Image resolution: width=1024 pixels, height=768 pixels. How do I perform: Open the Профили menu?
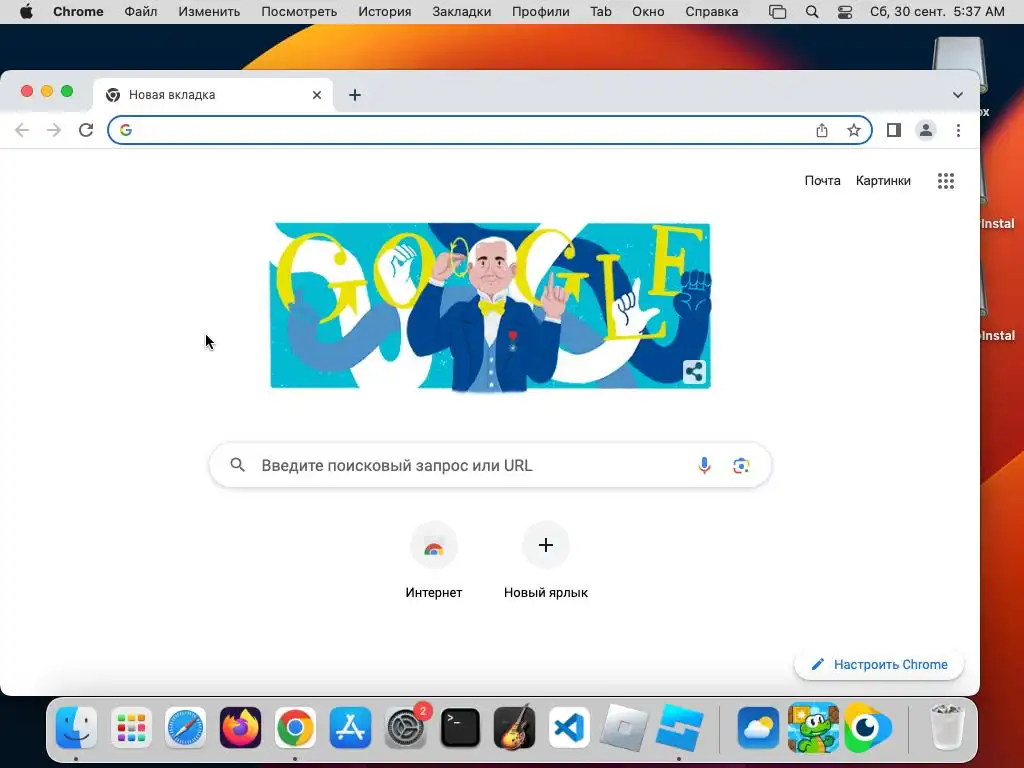(x=540, y=12)
